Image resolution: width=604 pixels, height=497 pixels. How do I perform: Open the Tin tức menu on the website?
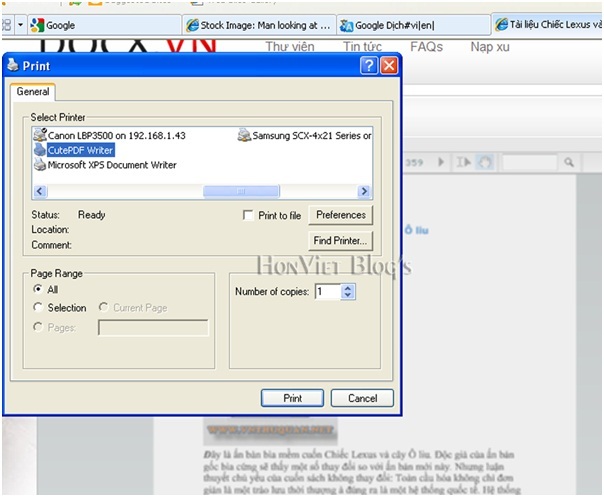coord(362,47)
